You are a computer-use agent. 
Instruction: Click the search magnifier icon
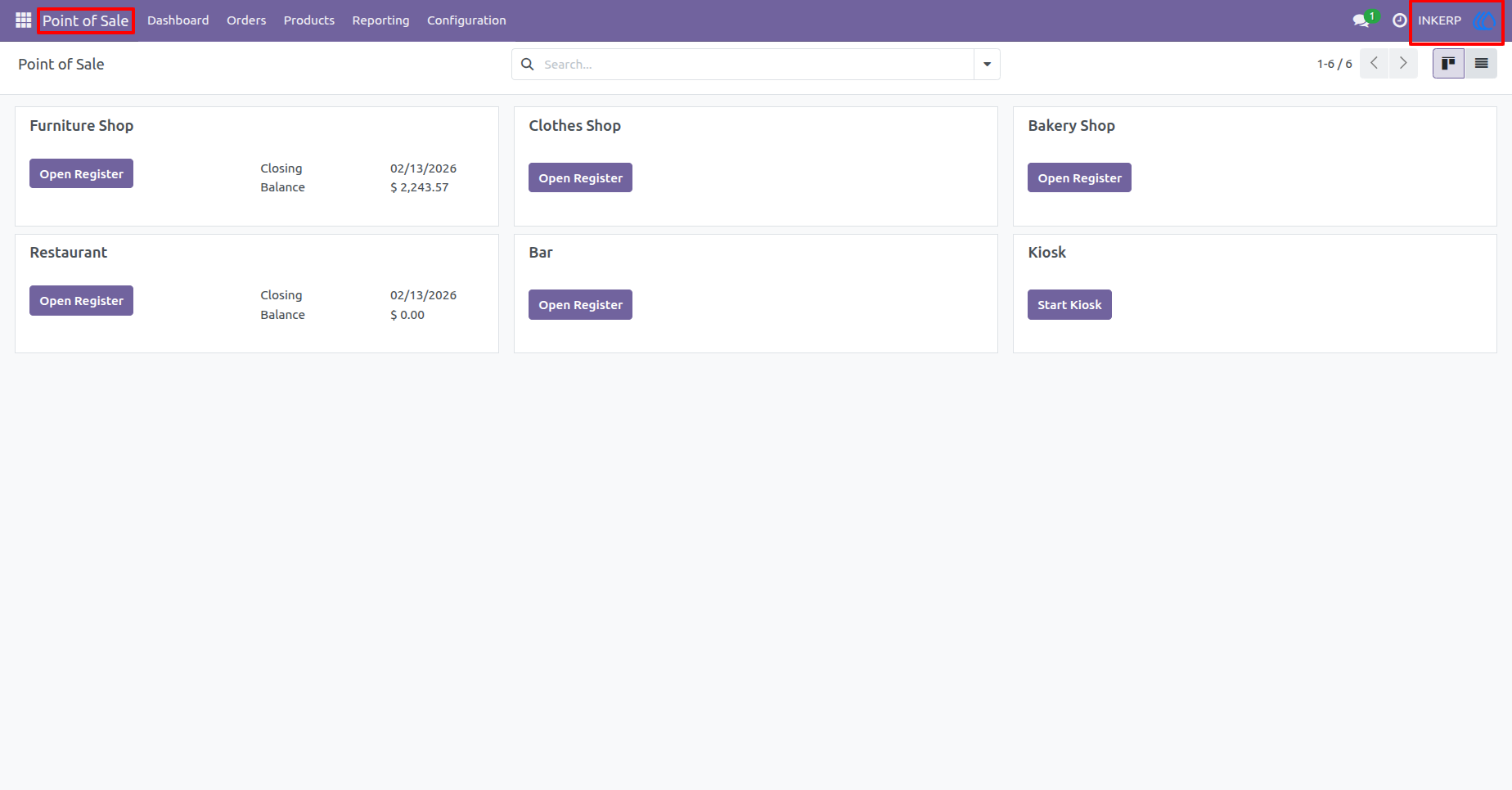528,64
